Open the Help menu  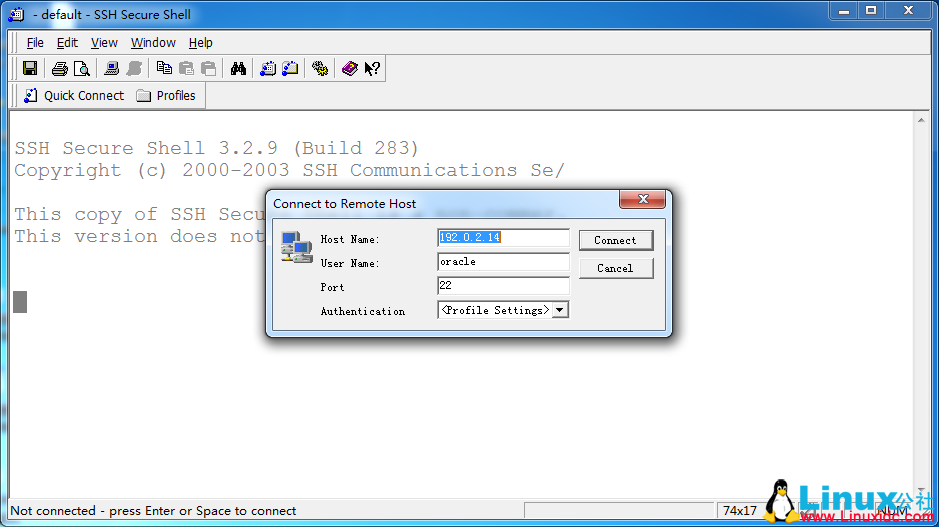click(x=201, y=43)
